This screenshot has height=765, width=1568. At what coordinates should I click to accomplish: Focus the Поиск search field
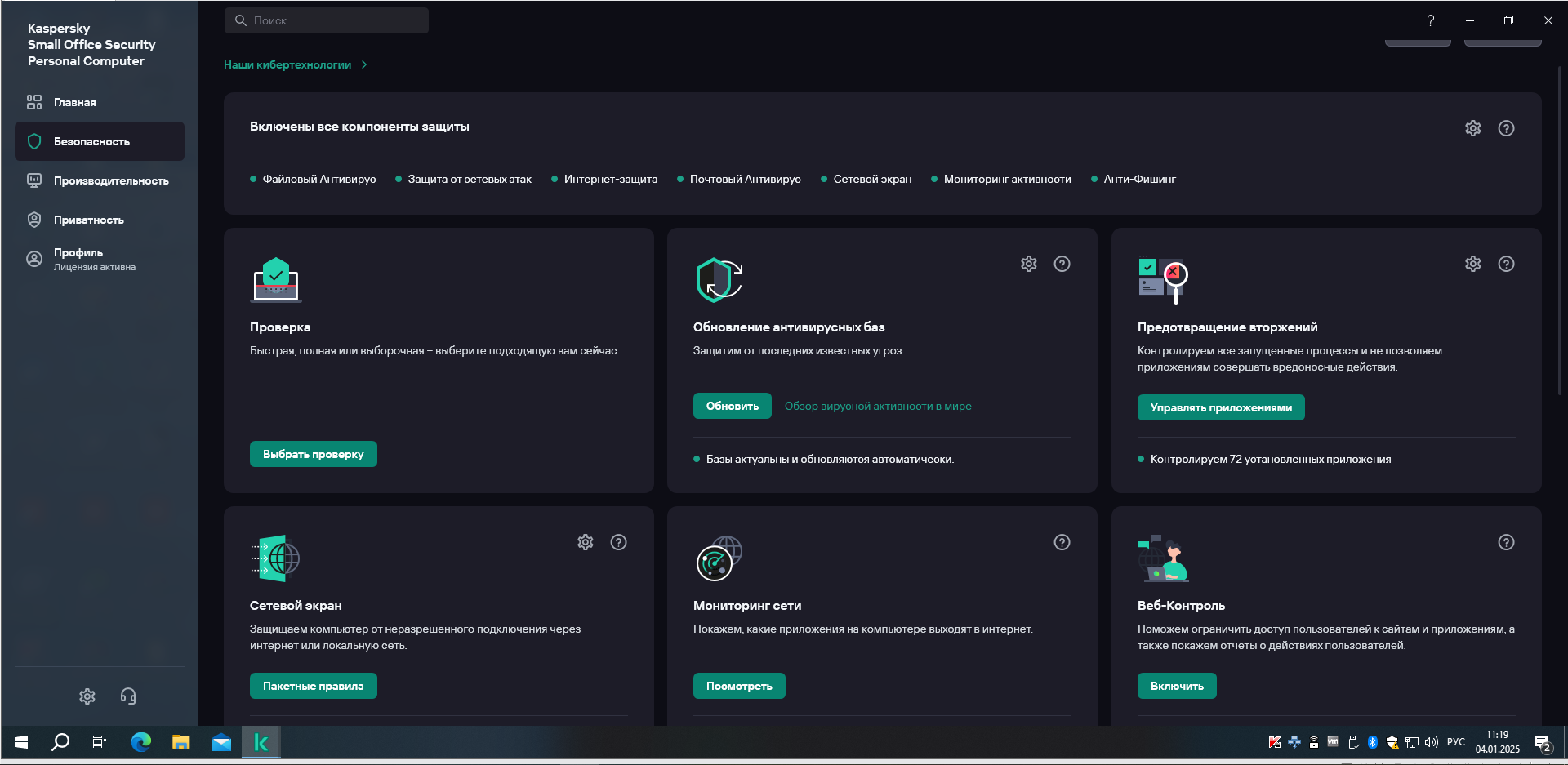coord(327,20)
